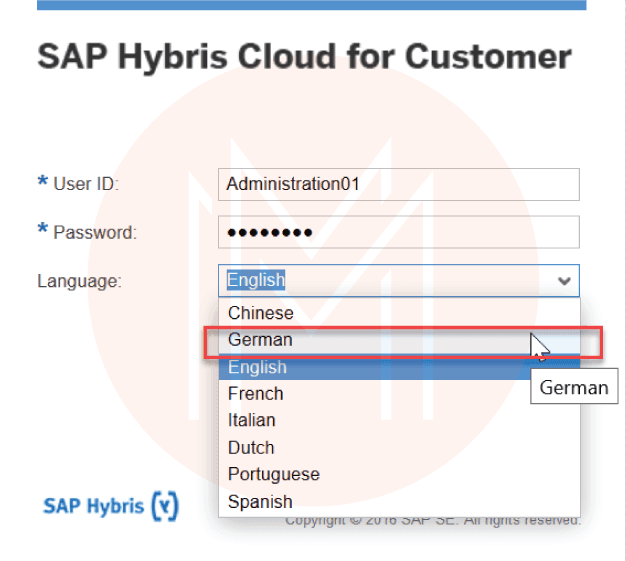626x561 pixels.
Task: Click the Password label text
Action: (94, 232)
